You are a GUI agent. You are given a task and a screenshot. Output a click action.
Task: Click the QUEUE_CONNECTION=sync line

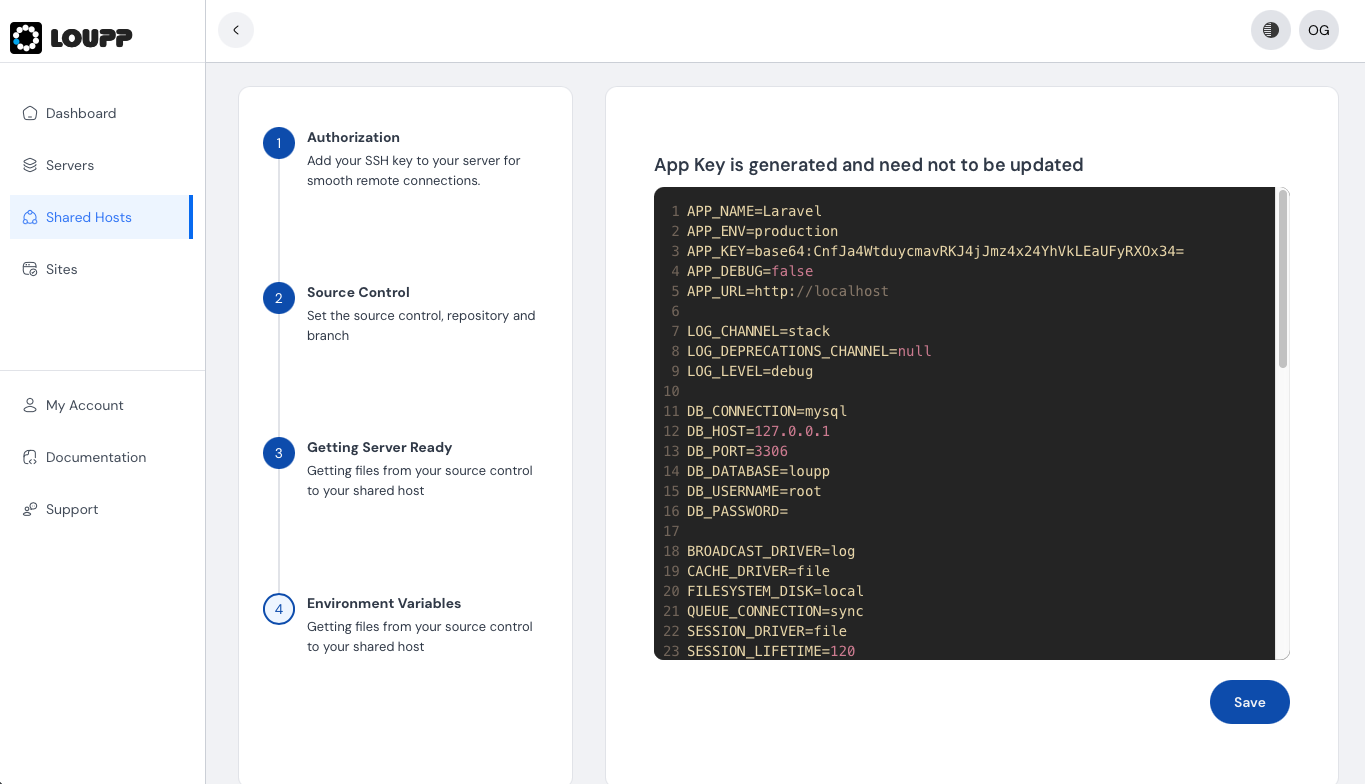(775, 611)
